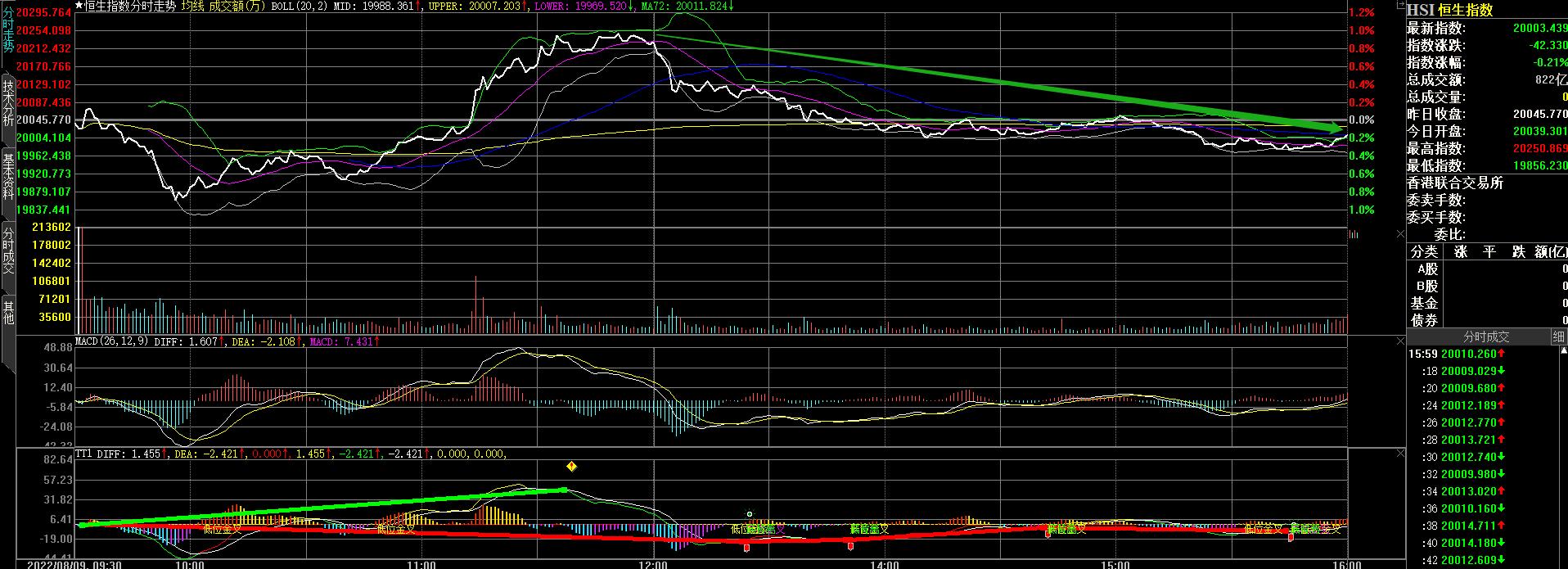Click the 指数涨跌 value -42.330
Viewport: 1568px width, 569px height.
1548,46
